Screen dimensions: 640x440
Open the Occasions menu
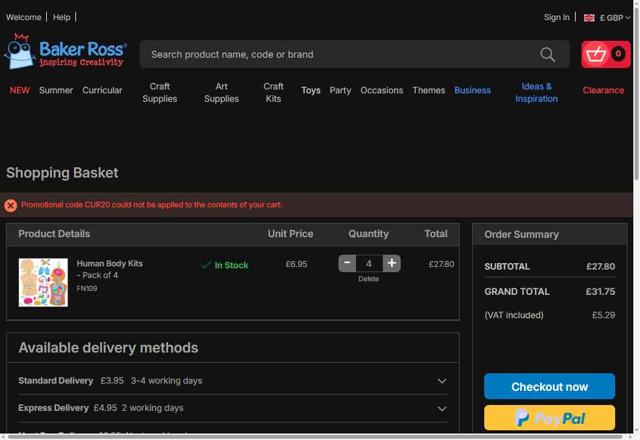pos(382,90)
